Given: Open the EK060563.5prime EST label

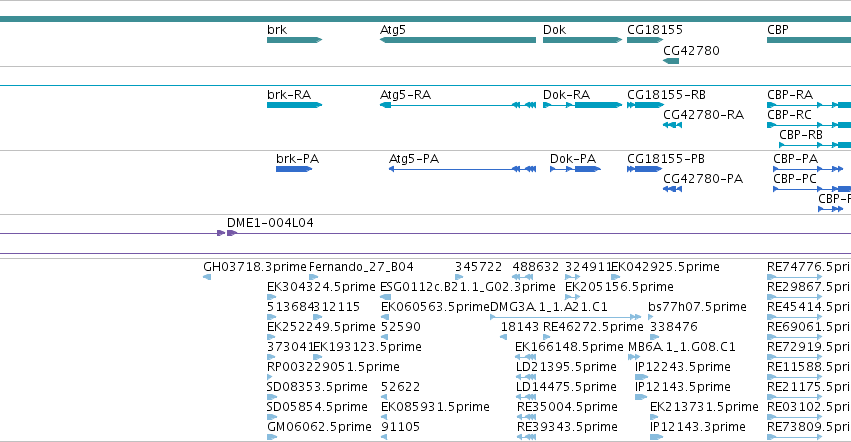Looking at the screenshot, I should (435, 307).
